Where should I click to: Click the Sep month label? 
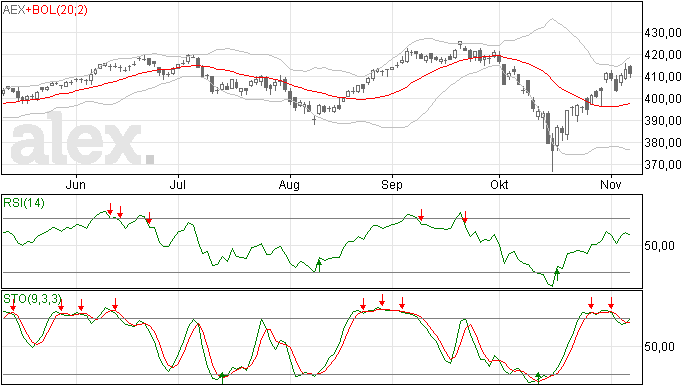point(392,185)
